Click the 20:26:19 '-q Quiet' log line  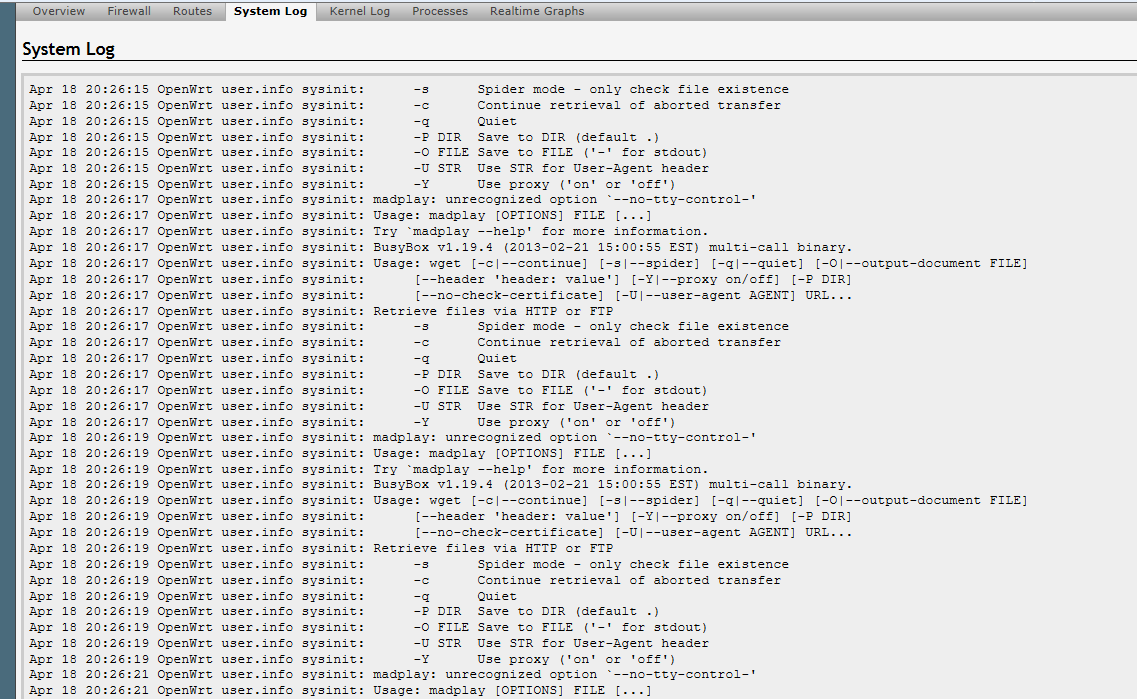point(273,596)
